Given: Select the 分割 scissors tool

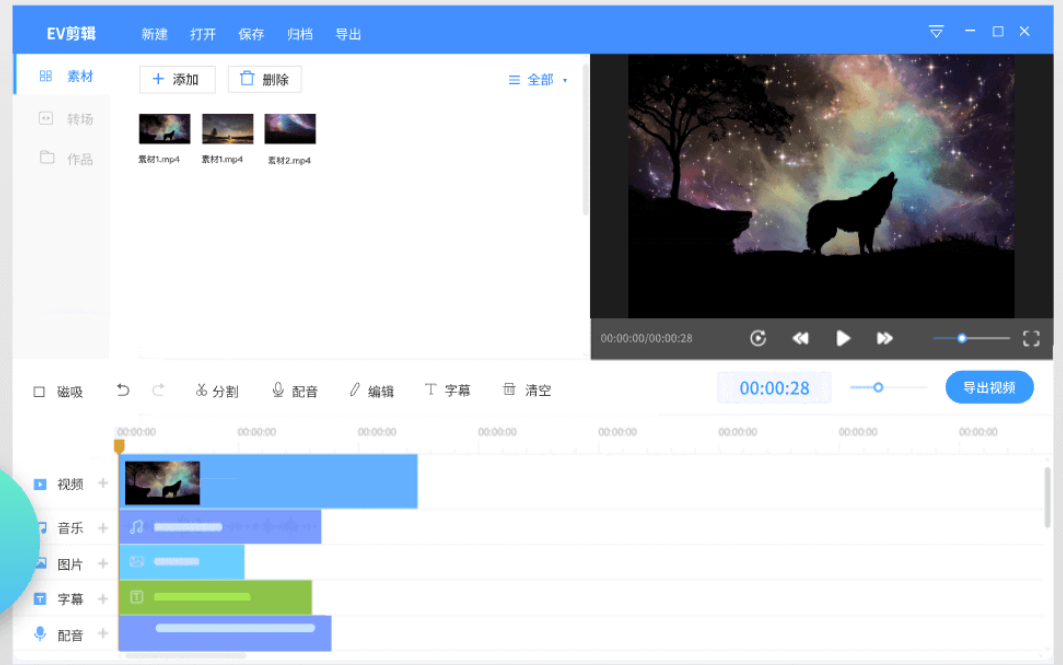Looking at the screenshot, I should pos(216,391).
